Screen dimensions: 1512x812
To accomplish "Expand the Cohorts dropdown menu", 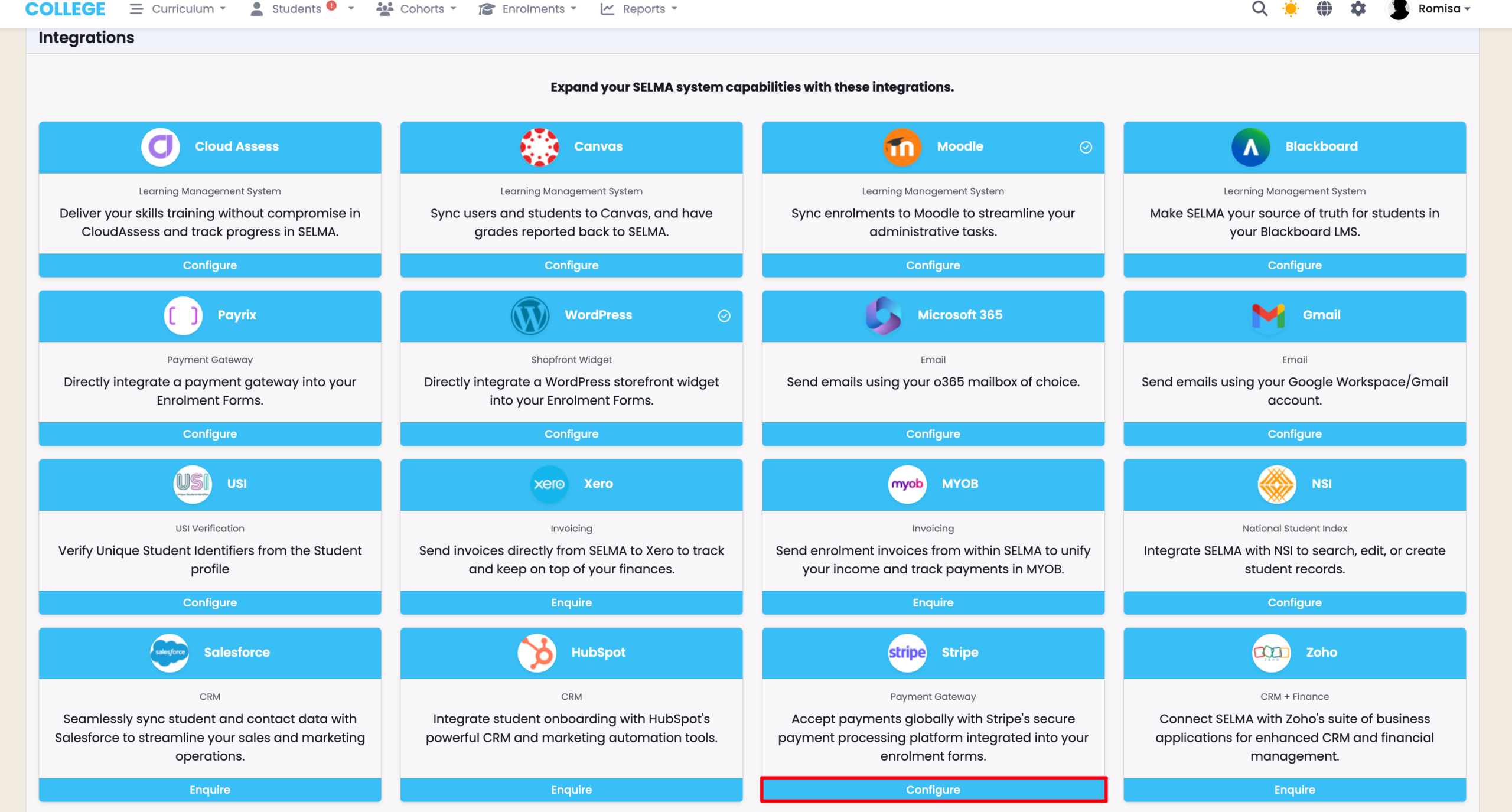I will click(x=417, y=9).
